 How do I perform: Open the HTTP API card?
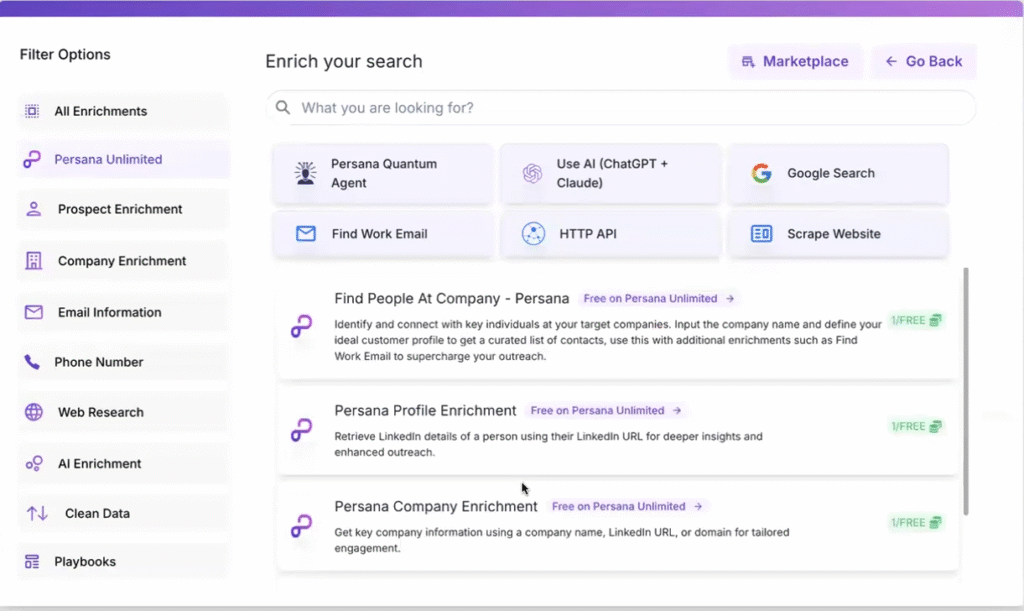[610, 234]
